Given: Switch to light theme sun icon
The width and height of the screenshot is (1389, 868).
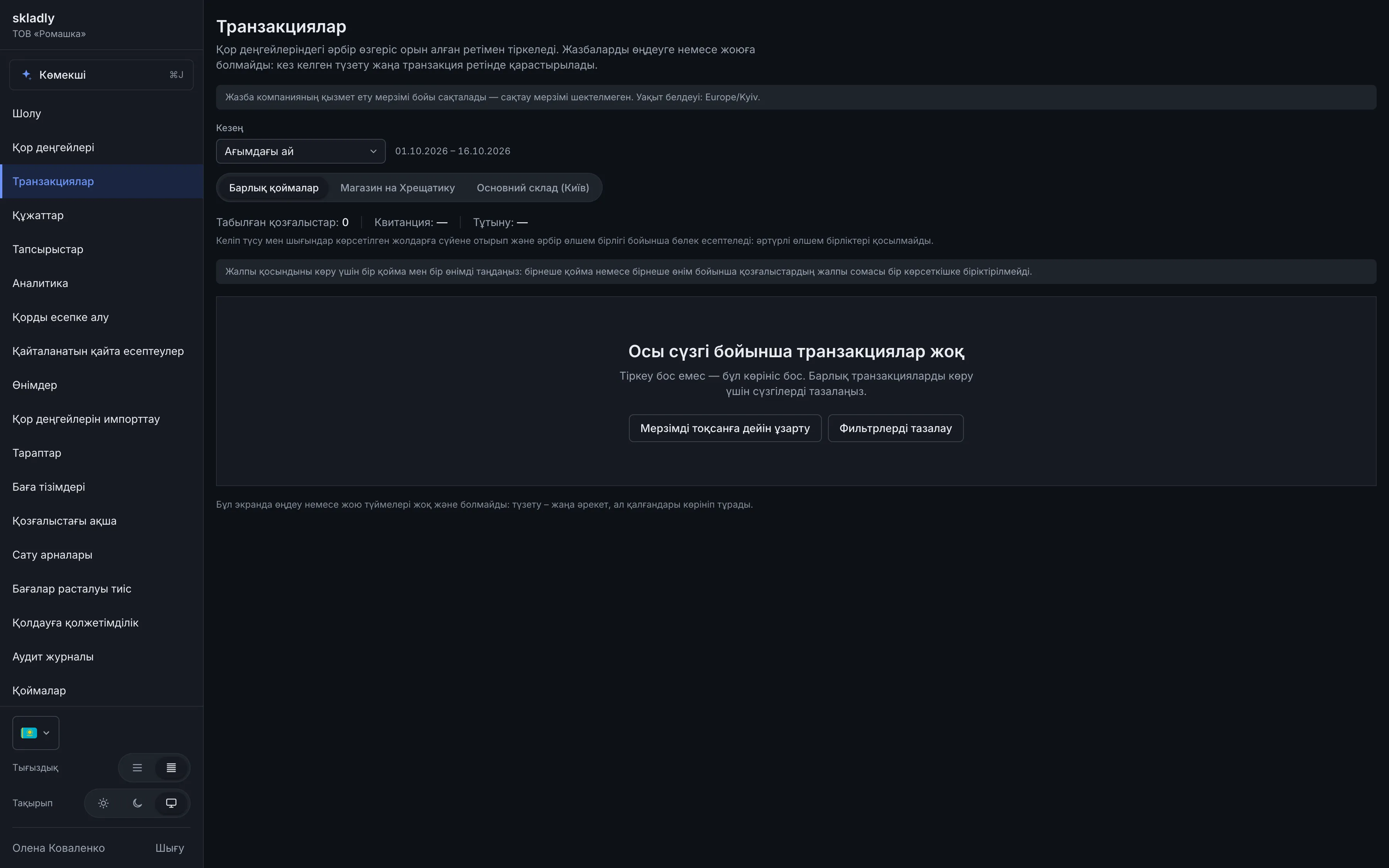Looking at the screenshot, I should (103, 803).
